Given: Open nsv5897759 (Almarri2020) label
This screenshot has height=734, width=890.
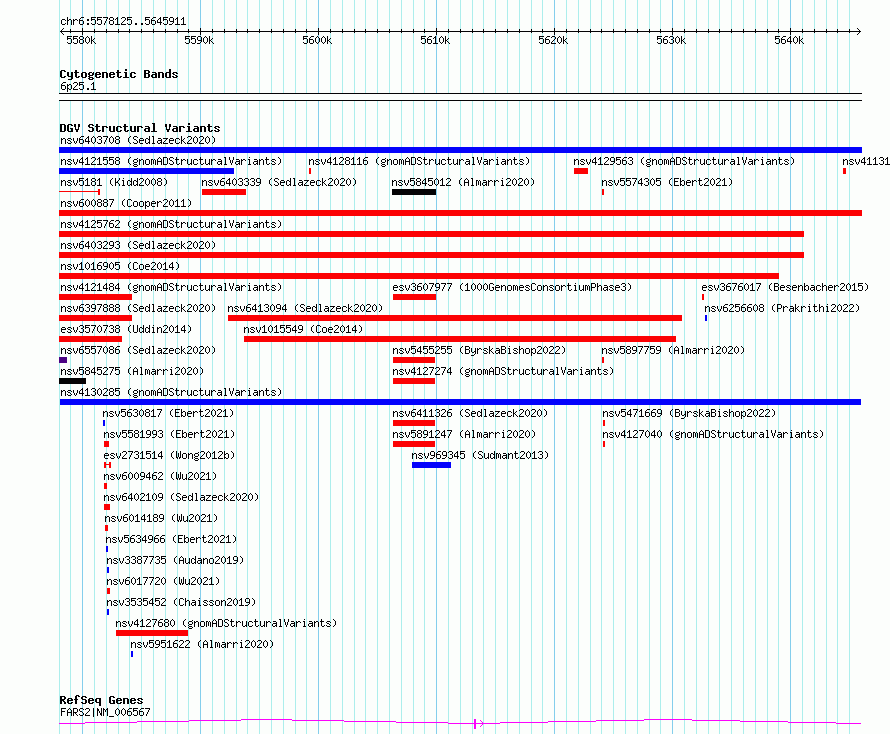Looking at the screenshot, I should point(673,350).
